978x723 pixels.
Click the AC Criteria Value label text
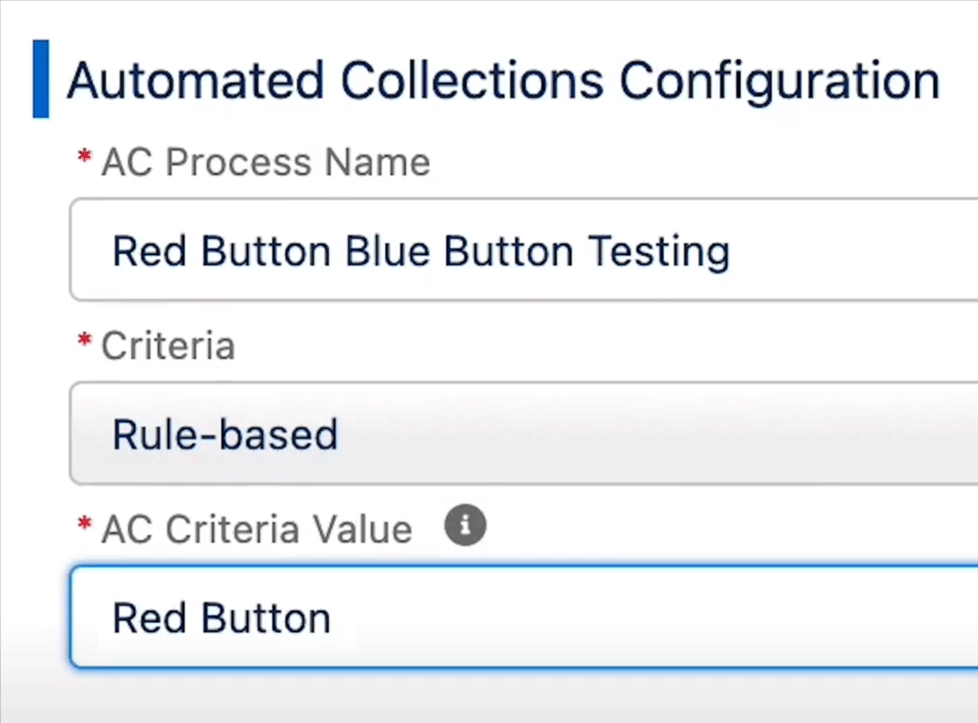(256, 530)
